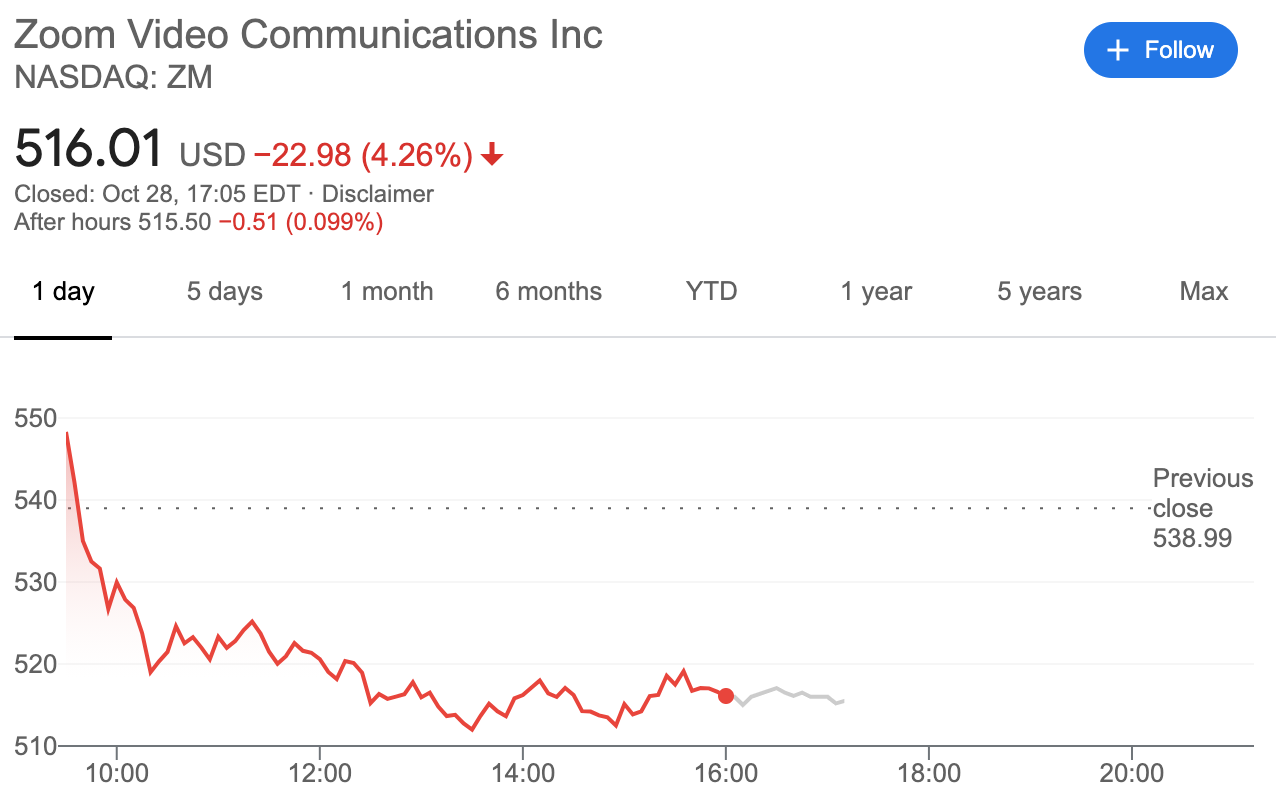The width and height of the screenshot is (1276, 800).
Task: Select the 5 days range tab
Action: click(x=225, y=291)
